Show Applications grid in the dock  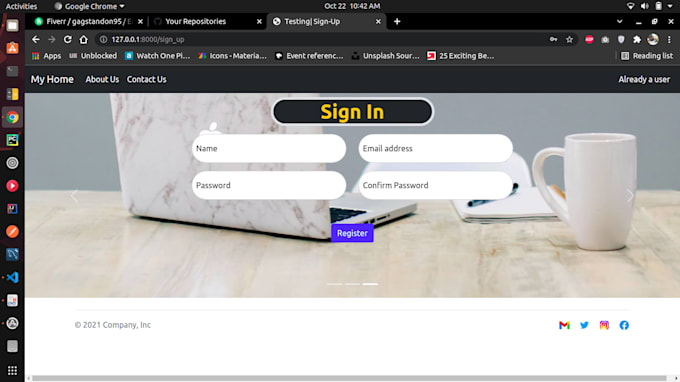click(x=12, y=370)
